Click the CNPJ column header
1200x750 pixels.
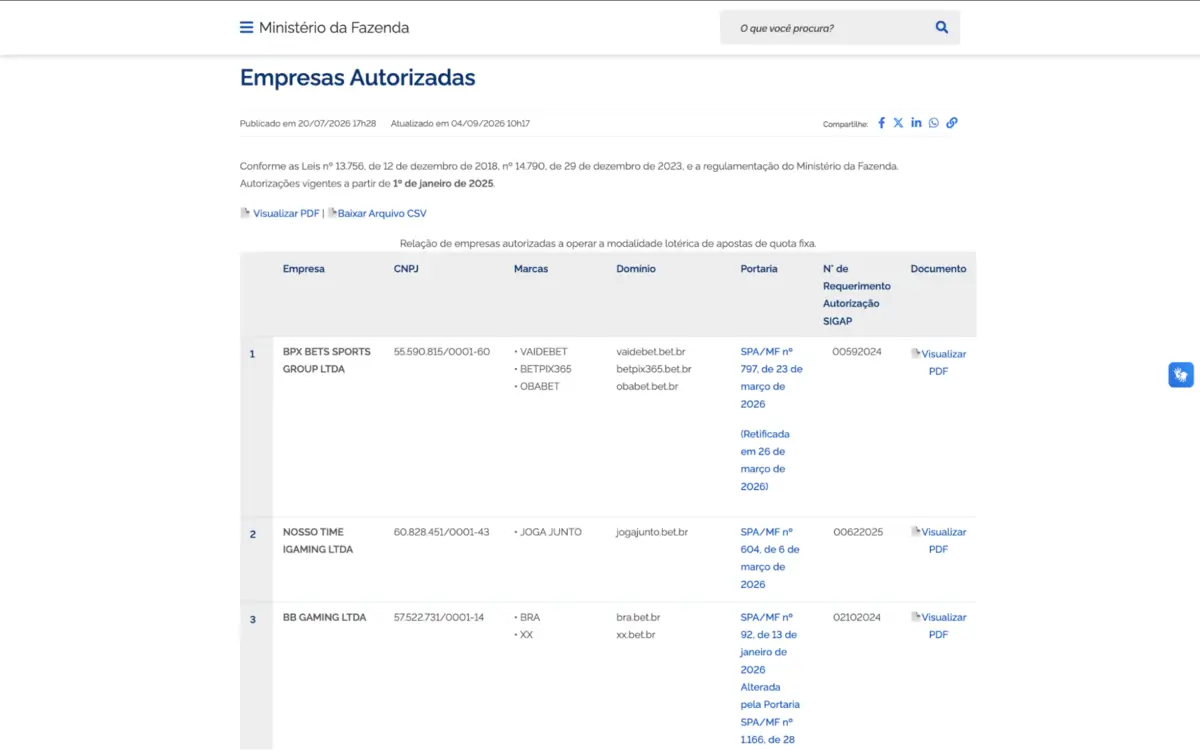406,269
